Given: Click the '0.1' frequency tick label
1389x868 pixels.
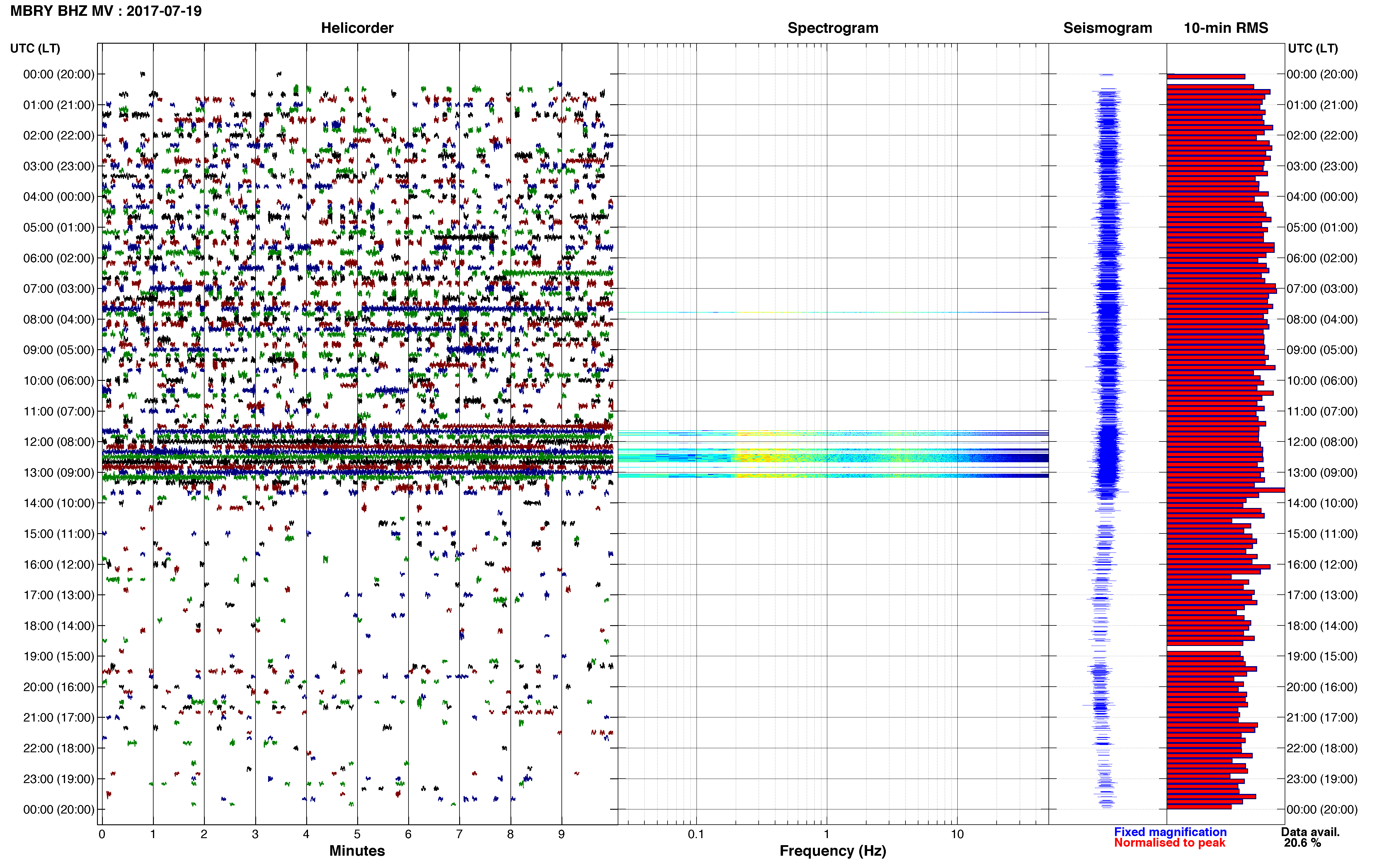Looking at the screenshot, I should [x=696, y=834].
